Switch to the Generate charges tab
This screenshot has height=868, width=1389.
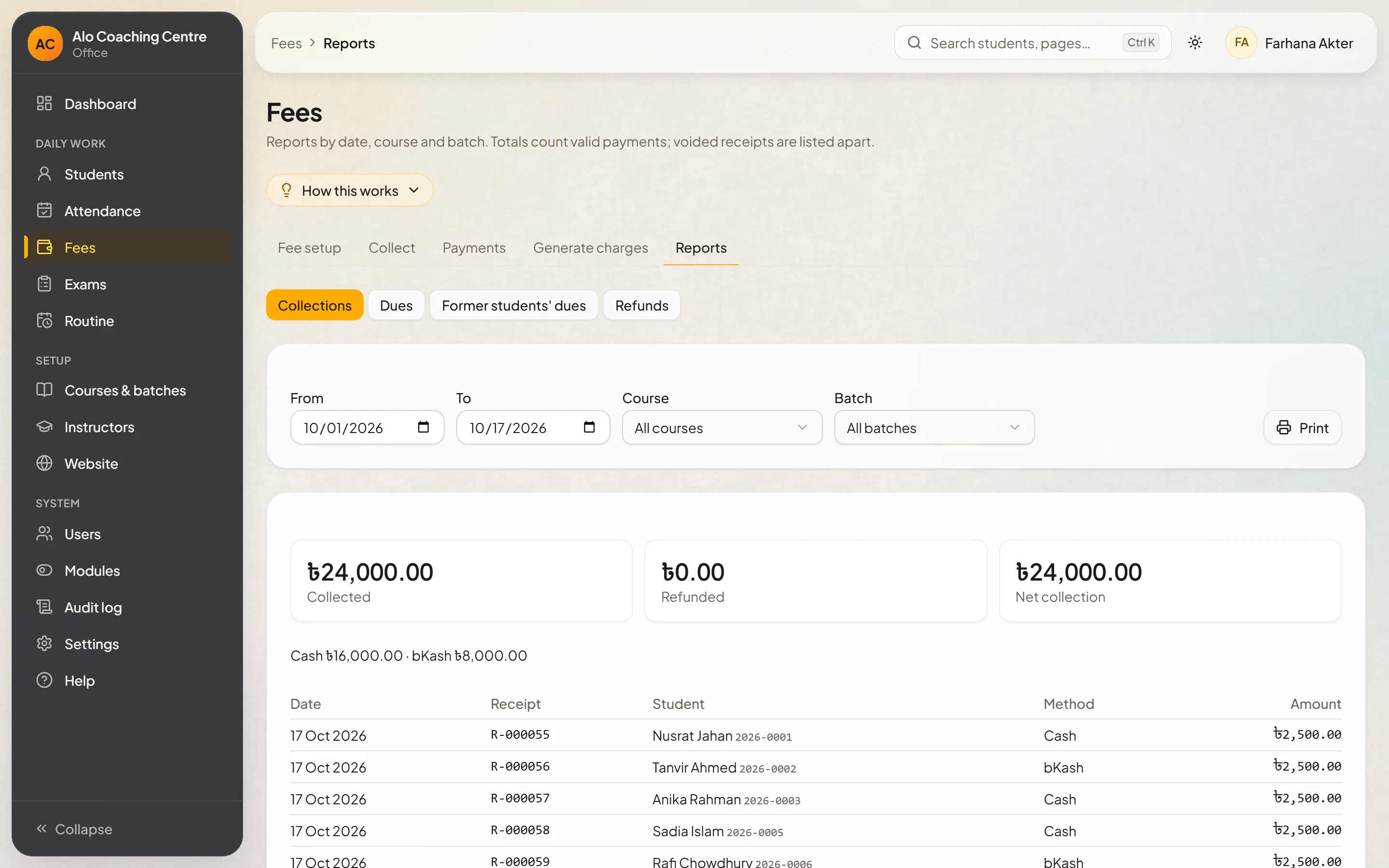tap(590, 247)
